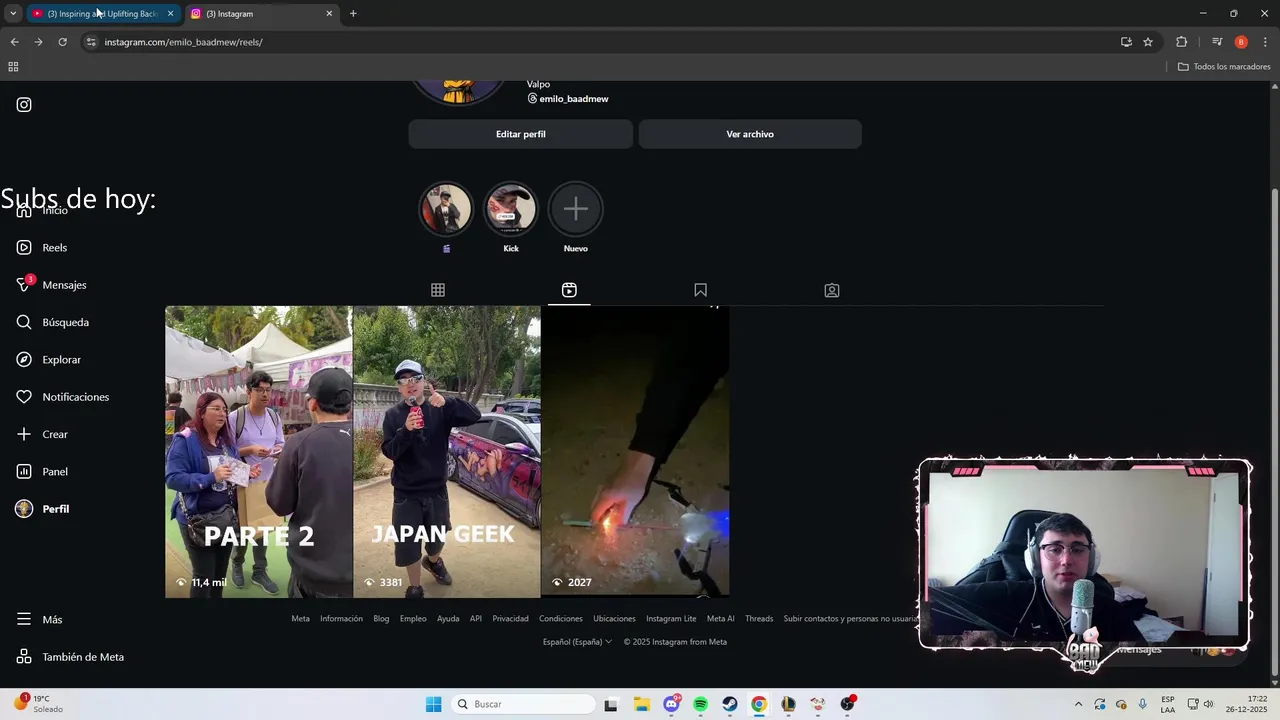The height and width of the screenshot is (720, 1280).
Task: Open Steam from the taskbar
Action: [730, 704]
